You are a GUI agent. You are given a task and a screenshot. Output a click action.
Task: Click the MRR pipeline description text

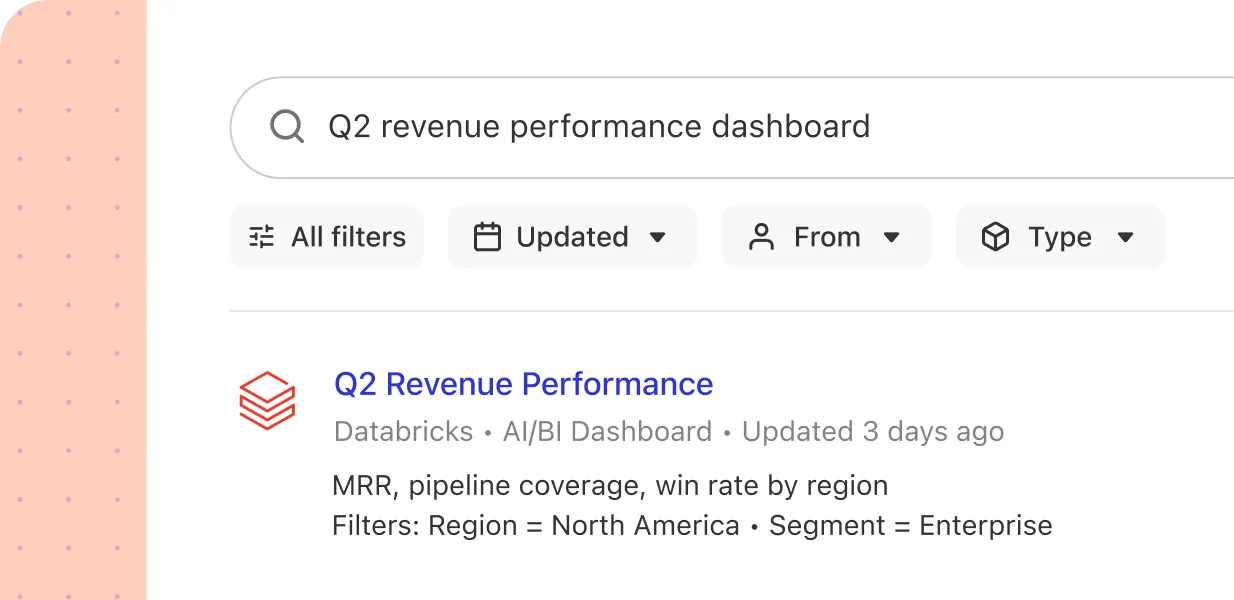click(610, 485)
